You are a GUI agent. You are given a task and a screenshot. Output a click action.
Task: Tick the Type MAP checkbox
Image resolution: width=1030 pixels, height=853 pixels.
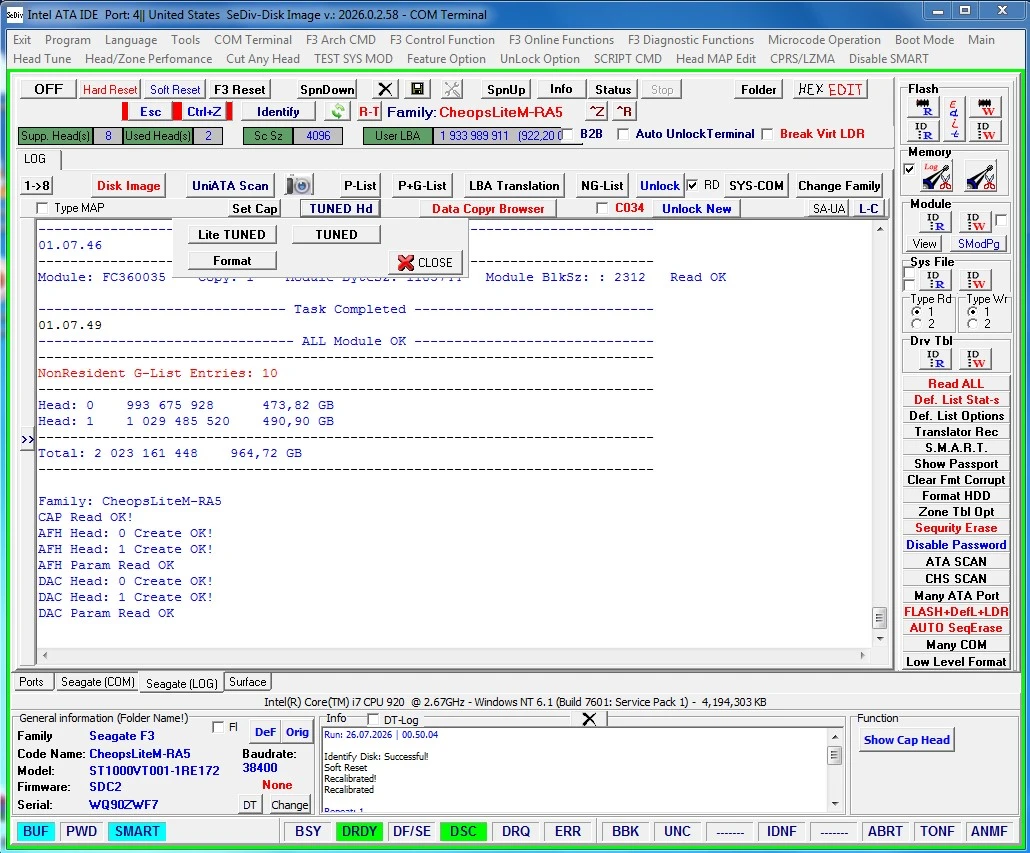tap(43, 208)
